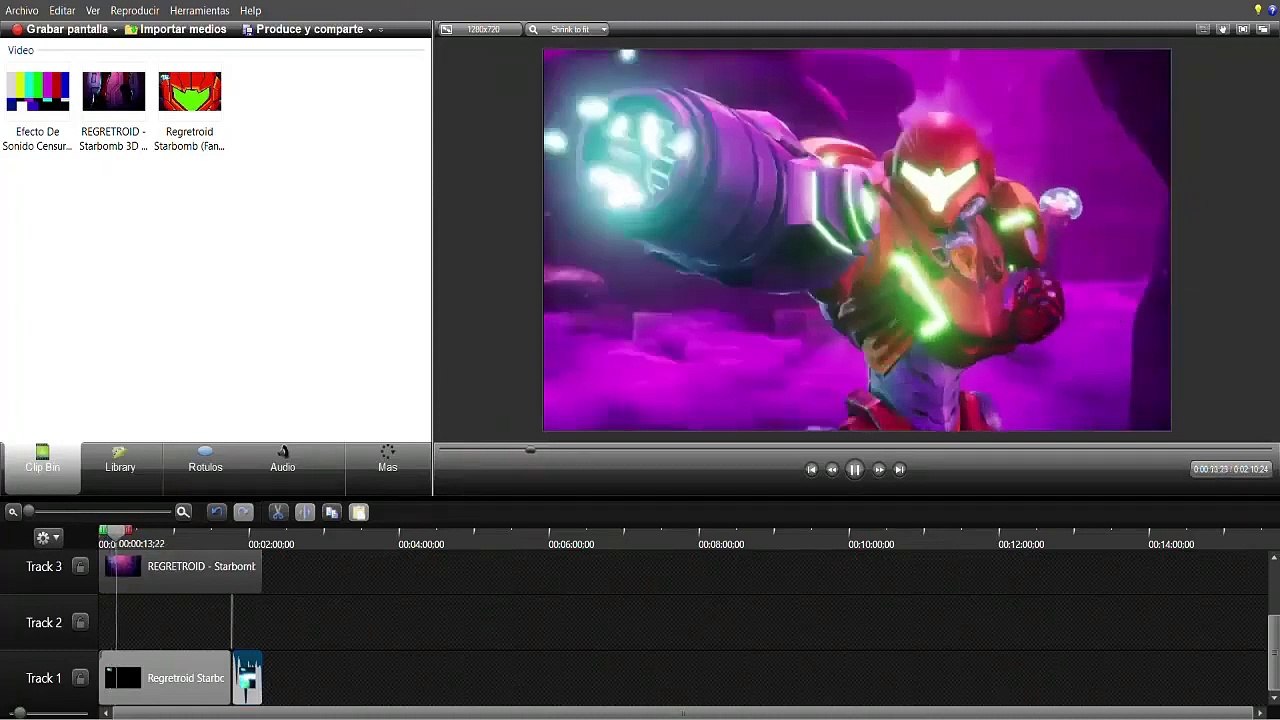Click the red selection end marker

coord(127,530)
